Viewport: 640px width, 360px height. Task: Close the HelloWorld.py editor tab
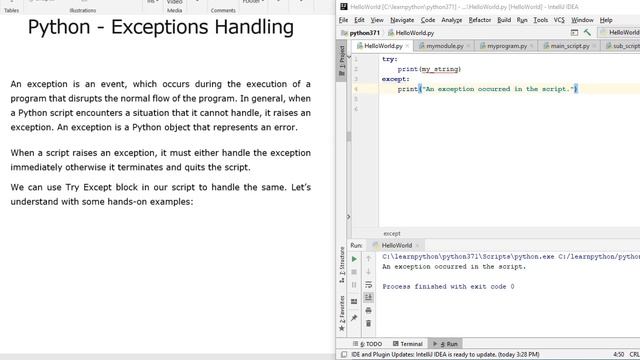pyautogui.click(x=407, y=46)
